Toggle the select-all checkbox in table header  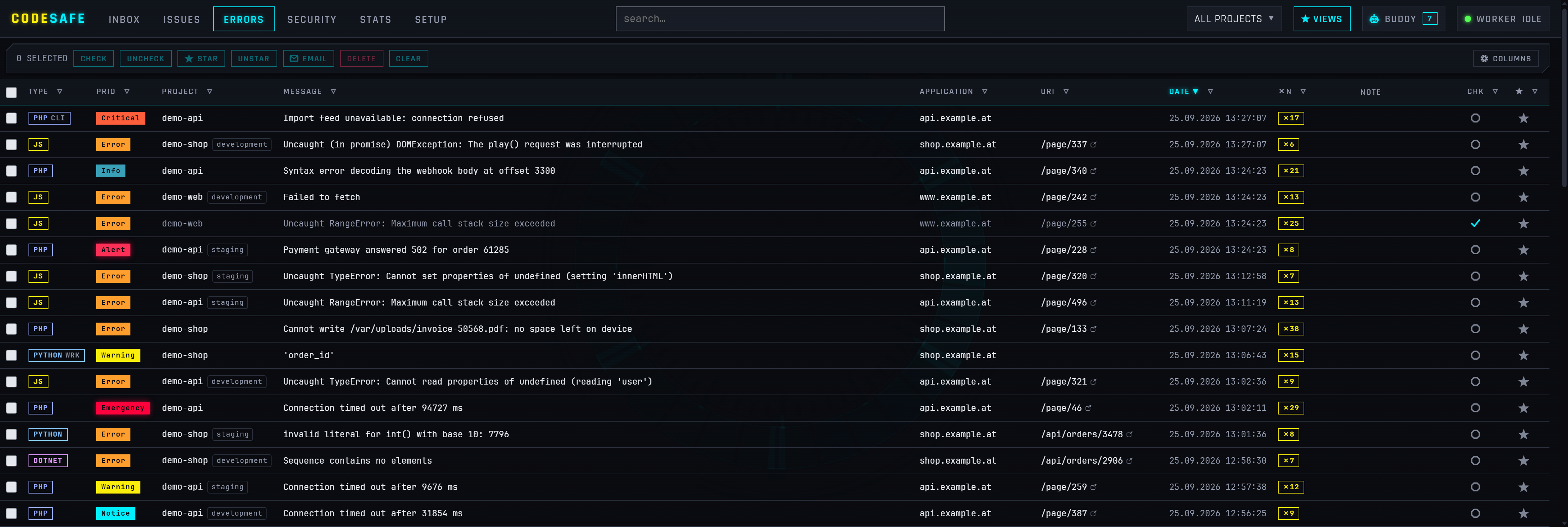tap(11, 93)
